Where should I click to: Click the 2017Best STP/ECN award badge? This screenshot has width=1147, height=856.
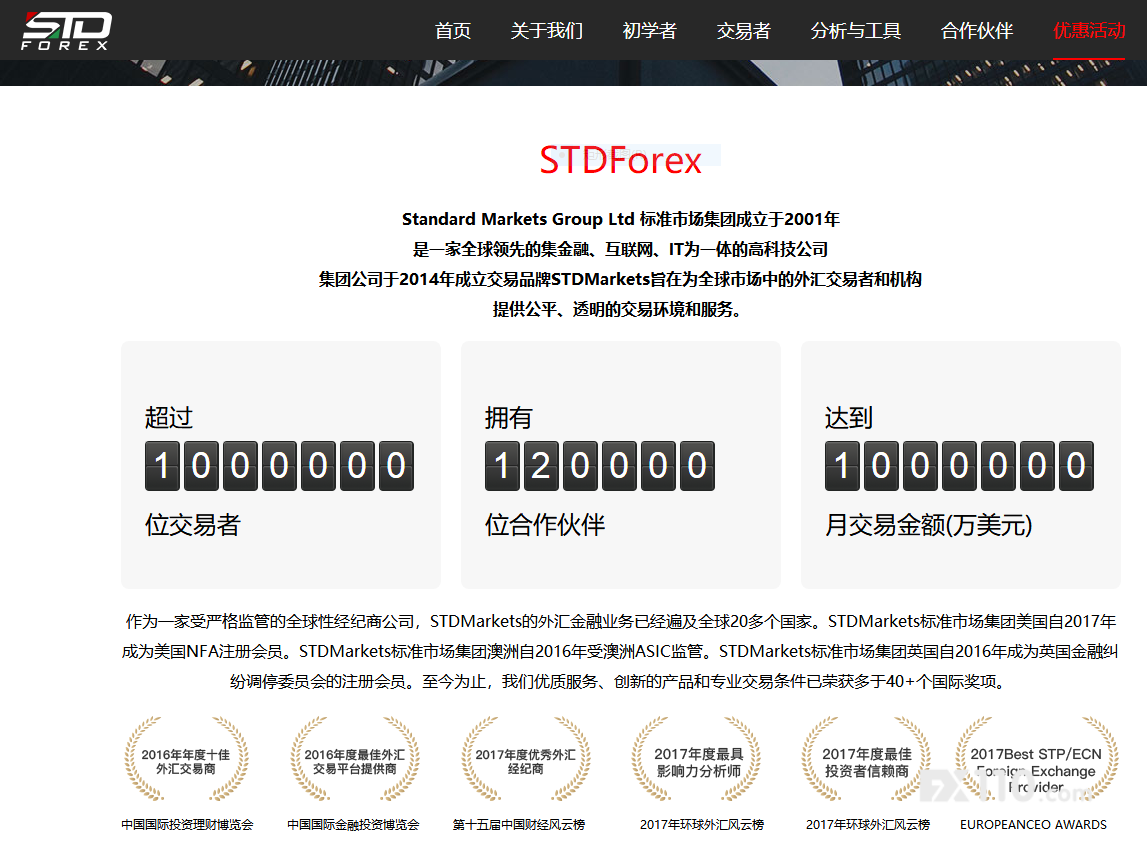coord(1036,760)
